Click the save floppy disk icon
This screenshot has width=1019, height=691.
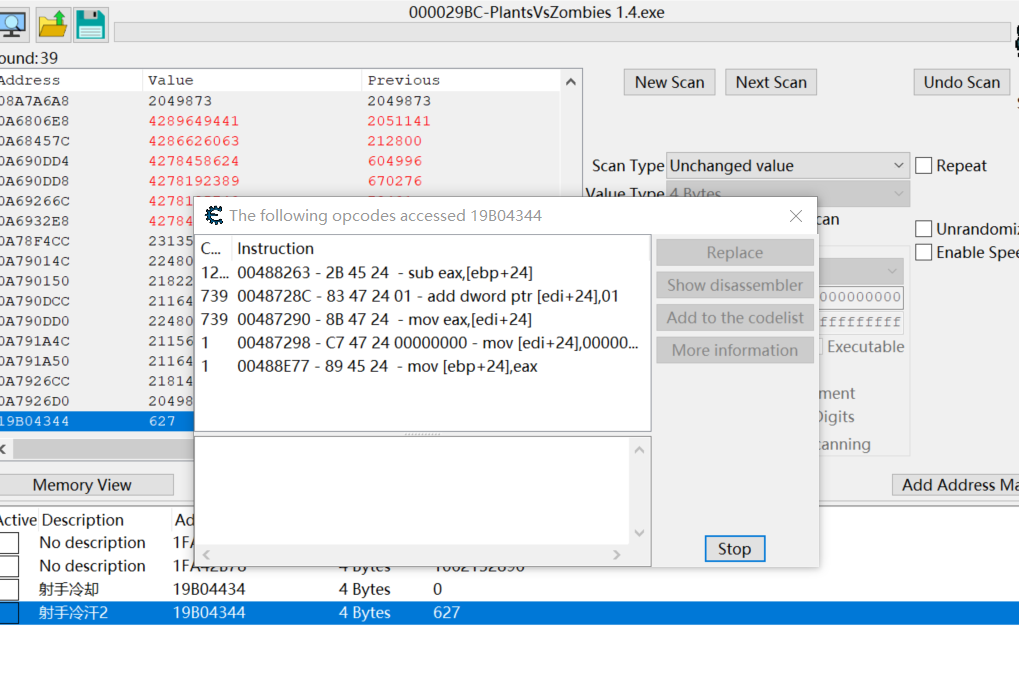(90, 25)
